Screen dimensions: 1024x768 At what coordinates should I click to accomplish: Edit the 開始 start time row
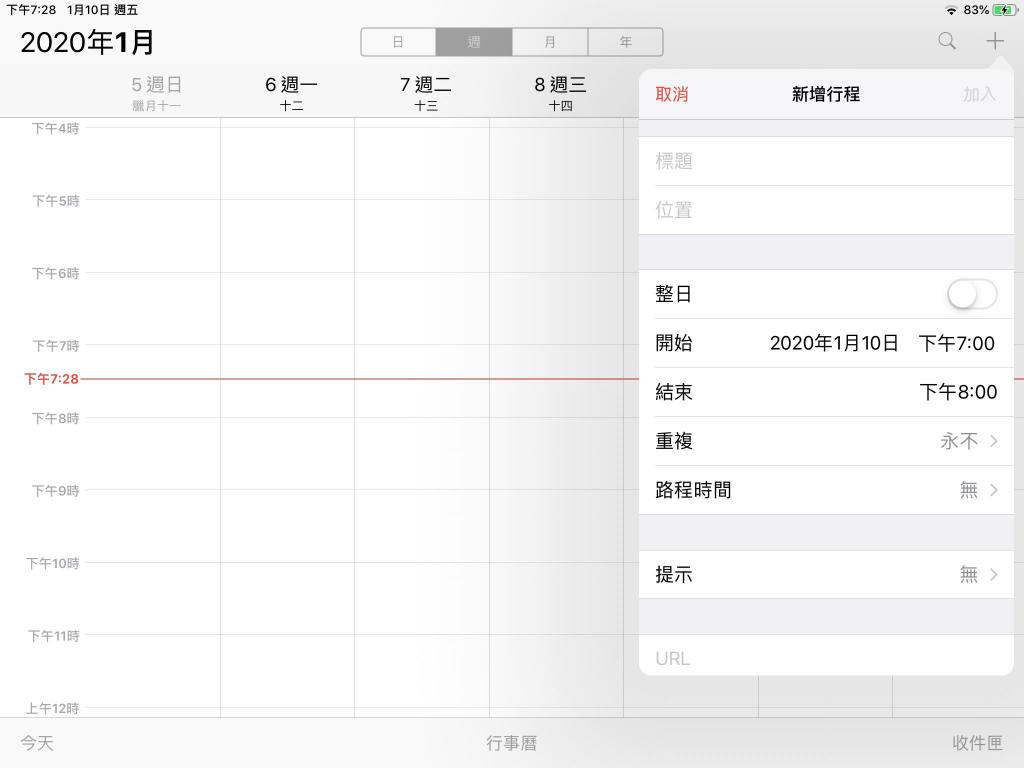click(x=826, y=343)
